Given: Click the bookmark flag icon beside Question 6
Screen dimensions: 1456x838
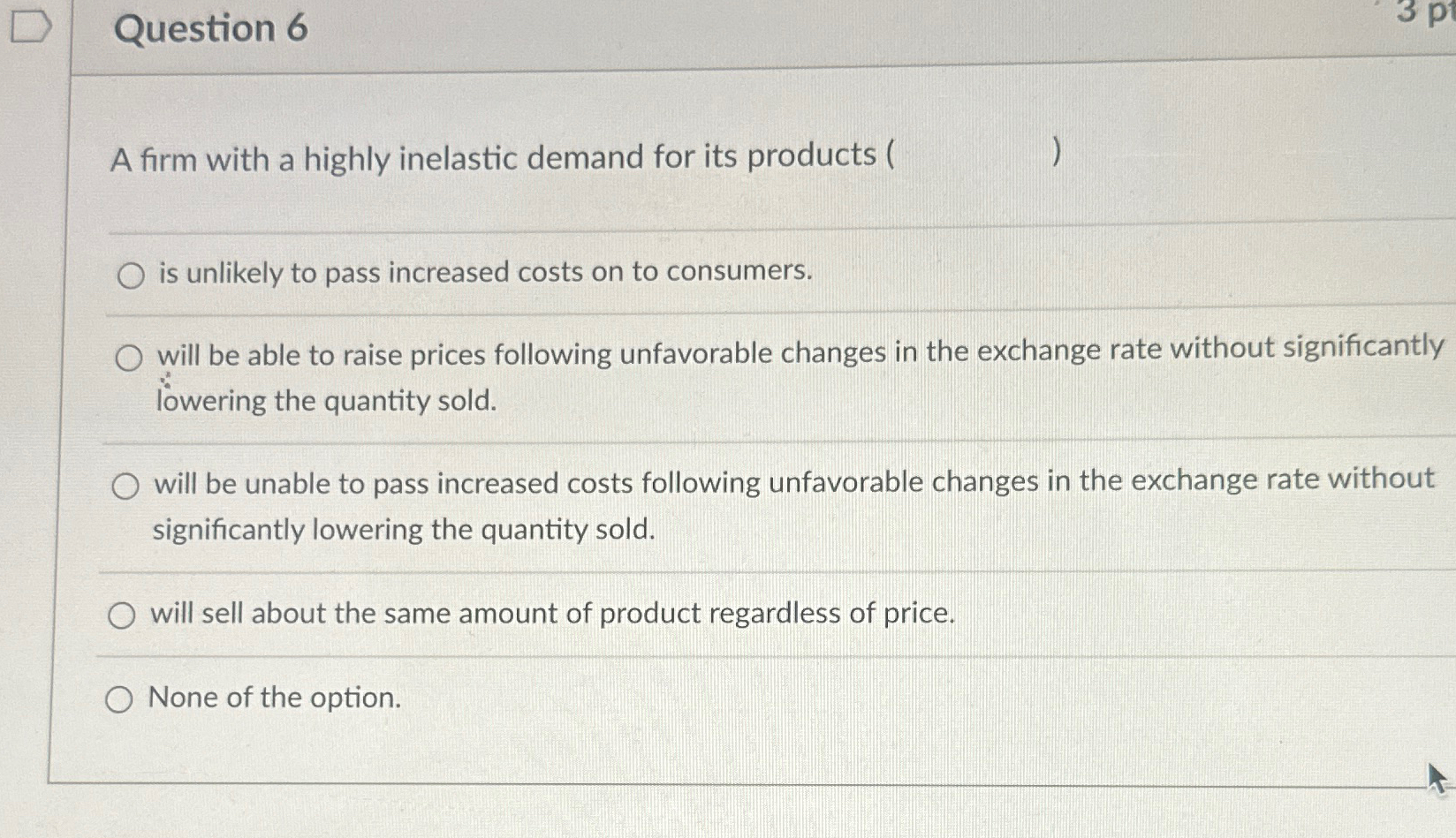Looking at the screenshot, I should [33, 25].
